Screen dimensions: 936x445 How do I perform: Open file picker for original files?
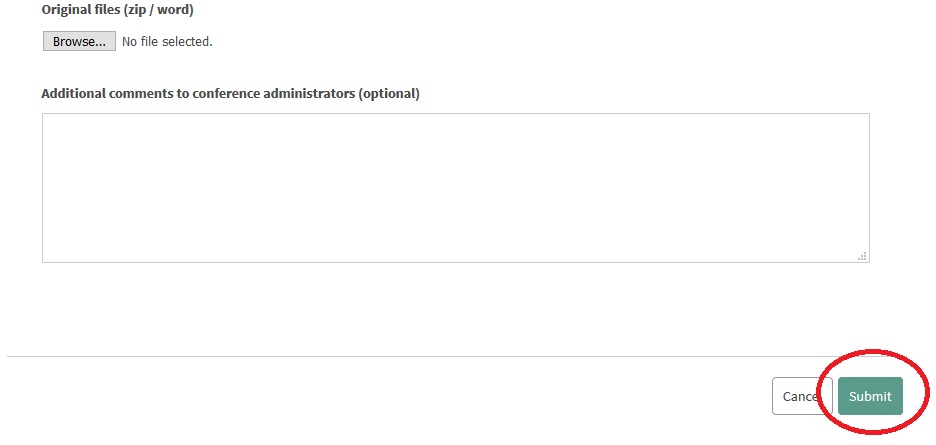[79, 41]
